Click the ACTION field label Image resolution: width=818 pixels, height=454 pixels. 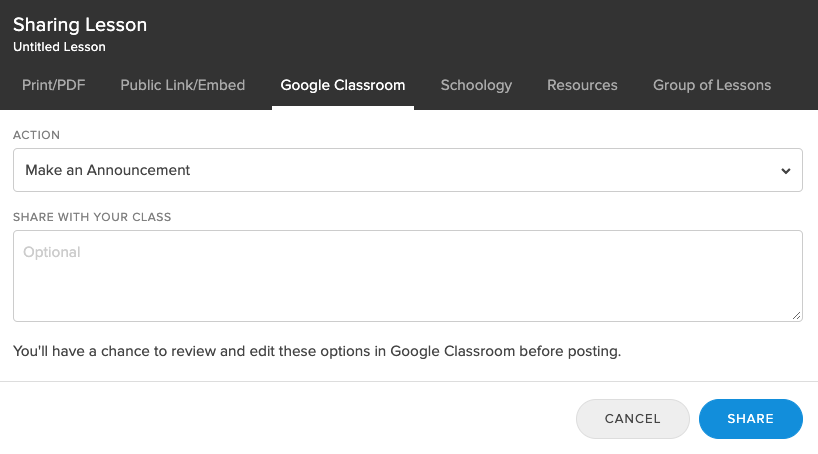pos(37,135)
